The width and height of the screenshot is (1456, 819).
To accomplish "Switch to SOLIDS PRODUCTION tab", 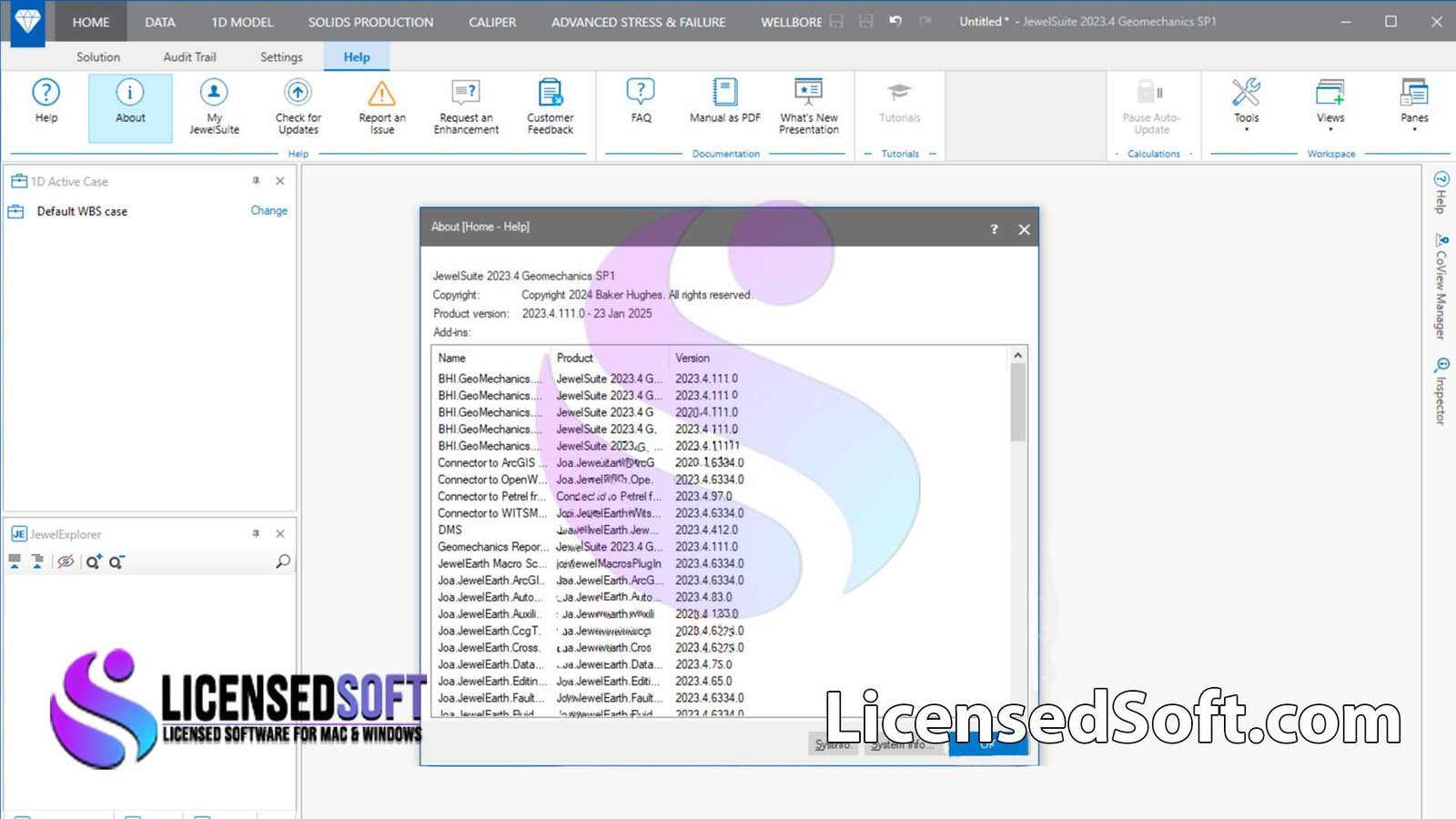I will [370, 22].
